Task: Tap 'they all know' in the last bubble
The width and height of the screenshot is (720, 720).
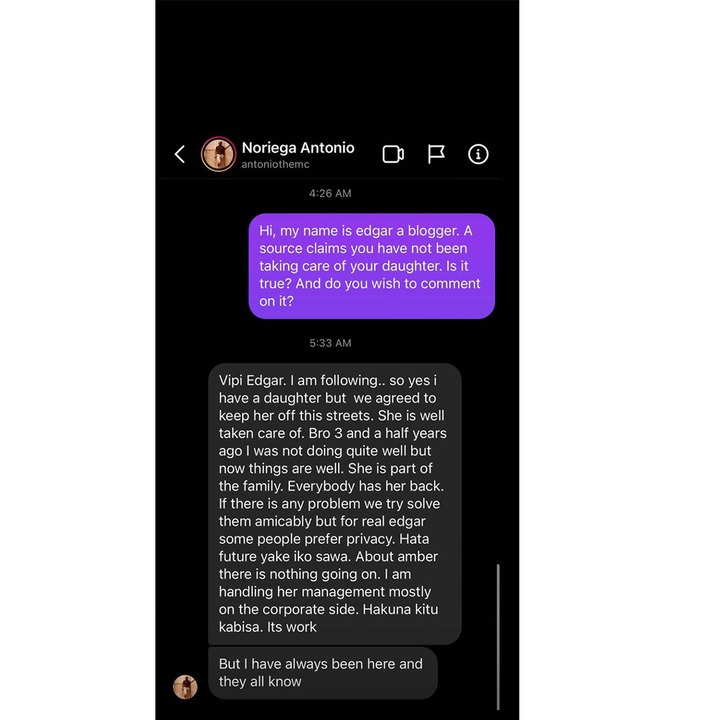Action: point(260,681)
